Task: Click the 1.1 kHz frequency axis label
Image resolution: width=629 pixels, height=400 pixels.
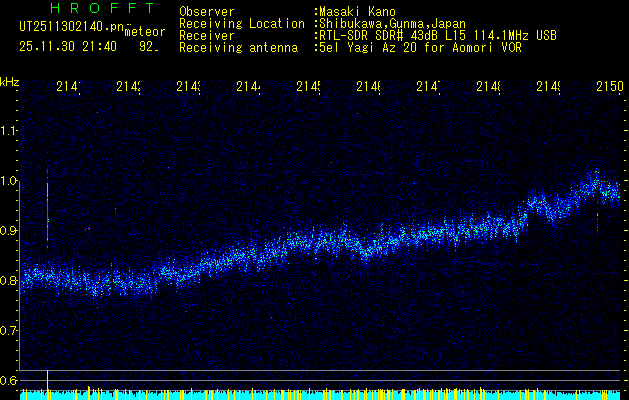Action: point(9,130)
